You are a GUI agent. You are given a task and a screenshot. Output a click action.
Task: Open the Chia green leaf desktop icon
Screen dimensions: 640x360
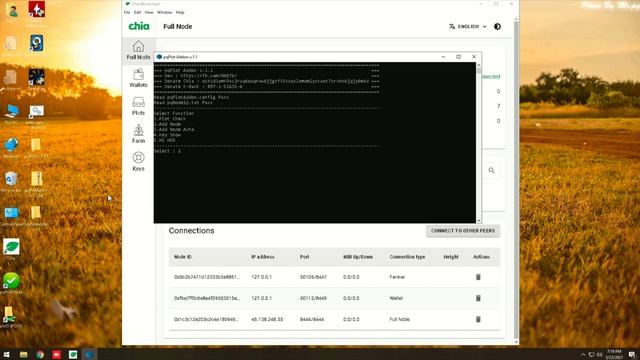[11, 249]
